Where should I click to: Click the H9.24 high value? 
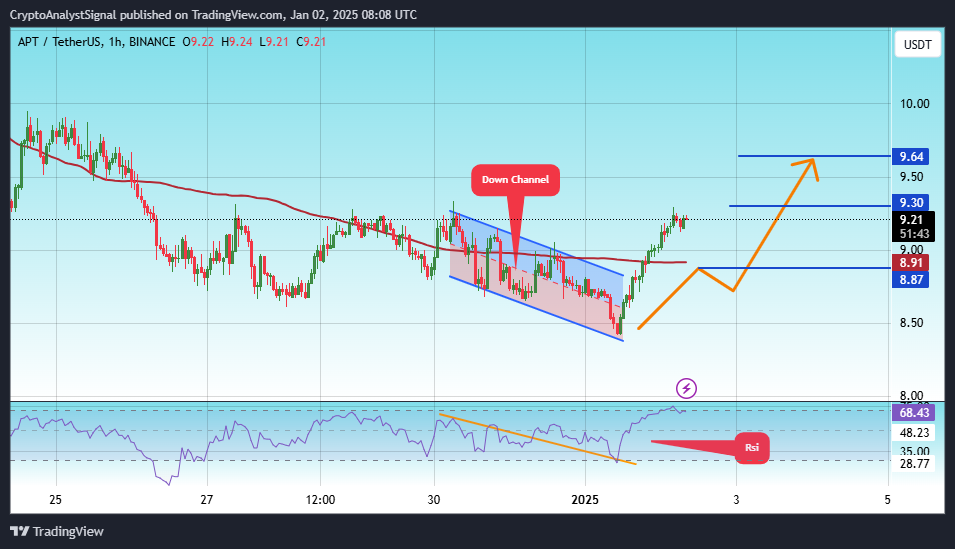(236, 42)
